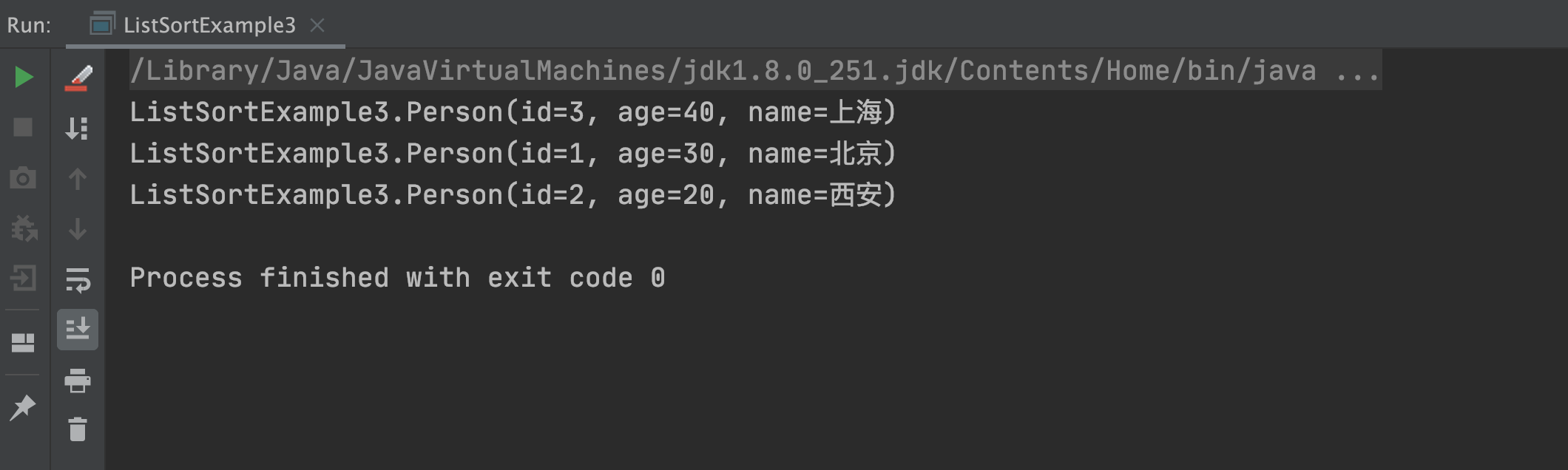Select the ListSortExample3 run tab

[193, 25]
